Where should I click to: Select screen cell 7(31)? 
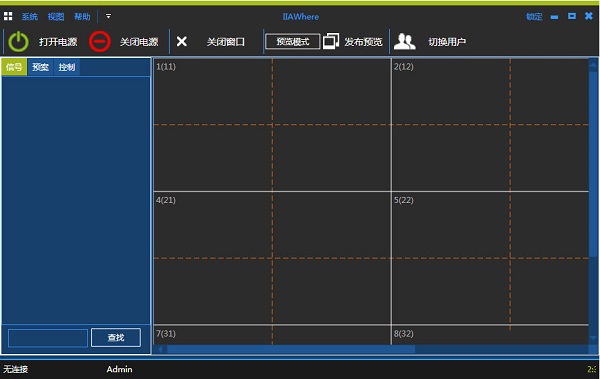(272, 335)
